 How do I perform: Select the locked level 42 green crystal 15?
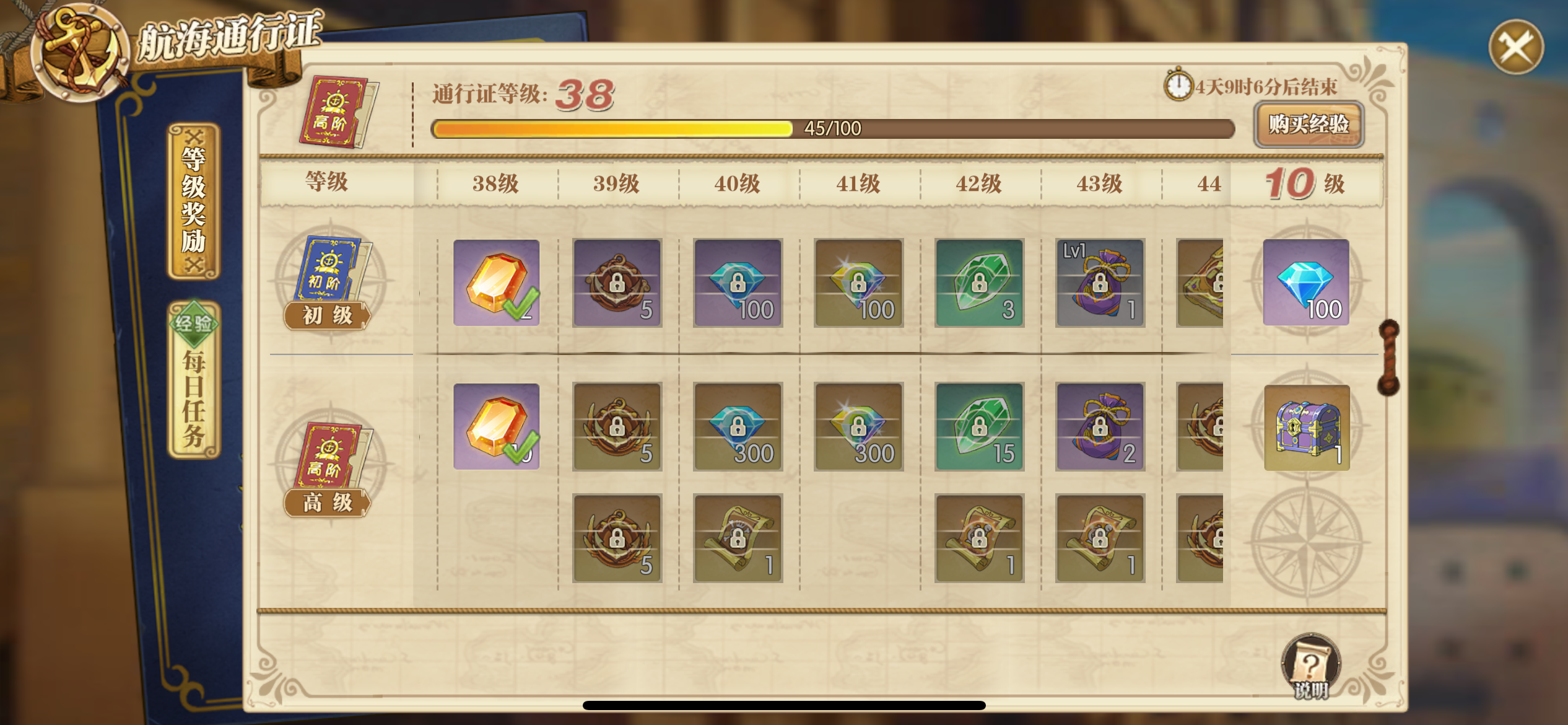[979, 426]
